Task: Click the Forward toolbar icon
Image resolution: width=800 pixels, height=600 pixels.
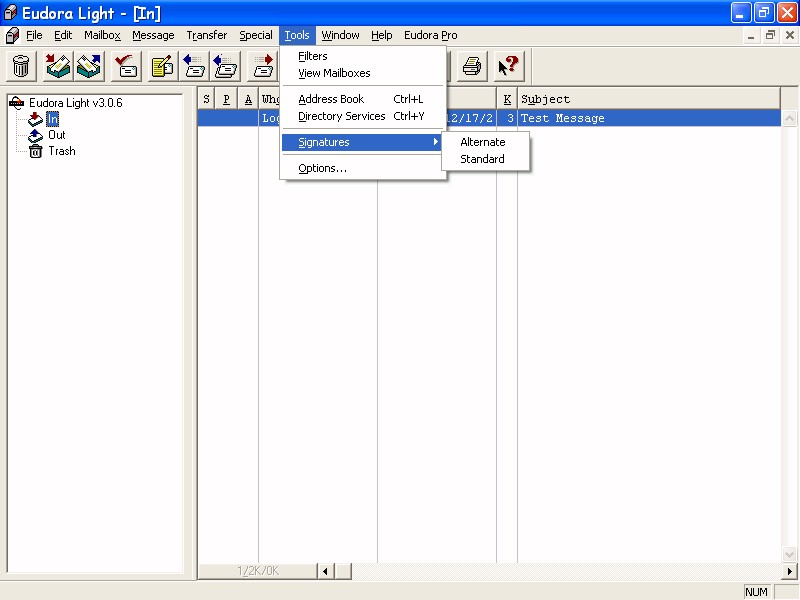Action: point(262,66)
